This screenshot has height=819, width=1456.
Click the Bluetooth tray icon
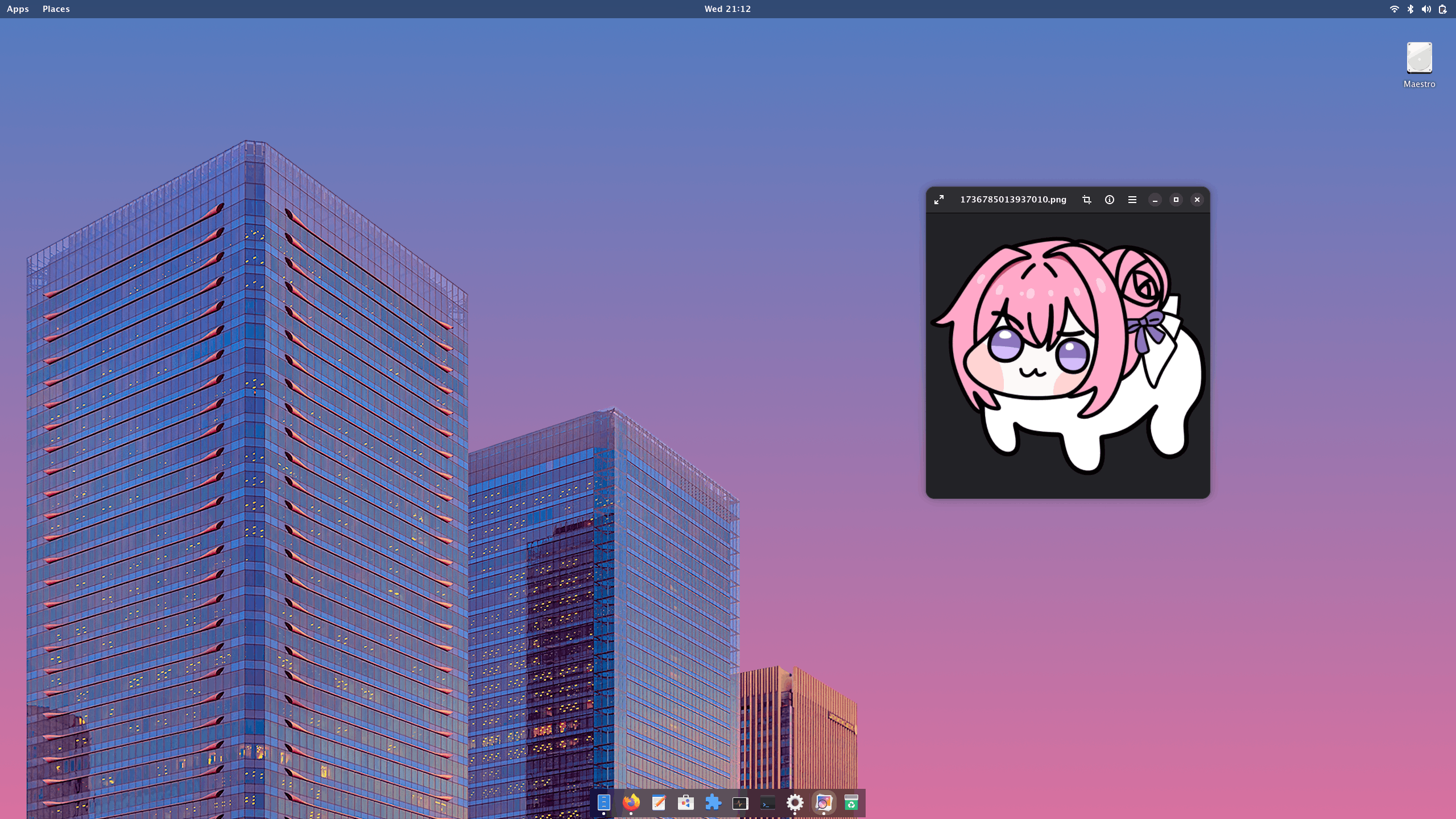1410,9
